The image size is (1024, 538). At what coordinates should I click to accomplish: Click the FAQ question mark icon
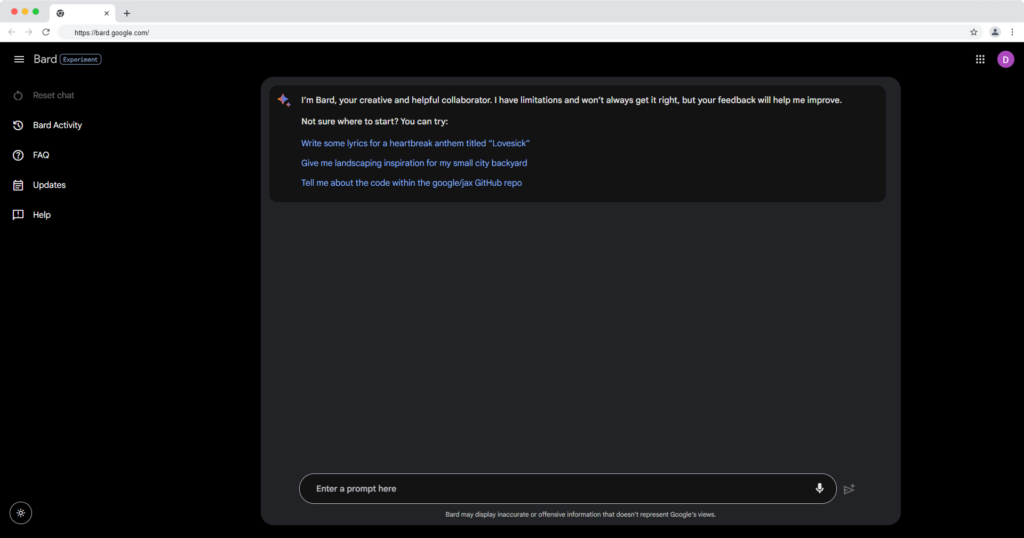click(x=18, y=155)
